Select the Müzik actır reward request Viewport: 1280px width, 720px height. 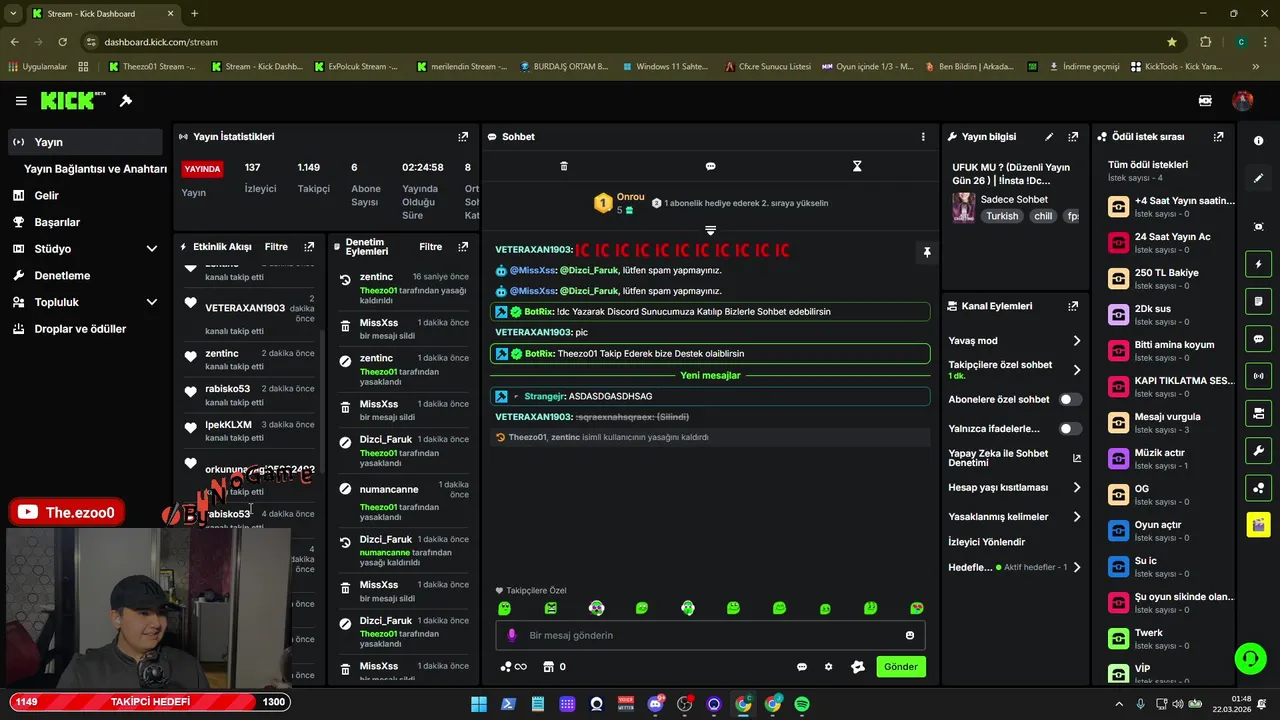click(x=1171, y=459)
